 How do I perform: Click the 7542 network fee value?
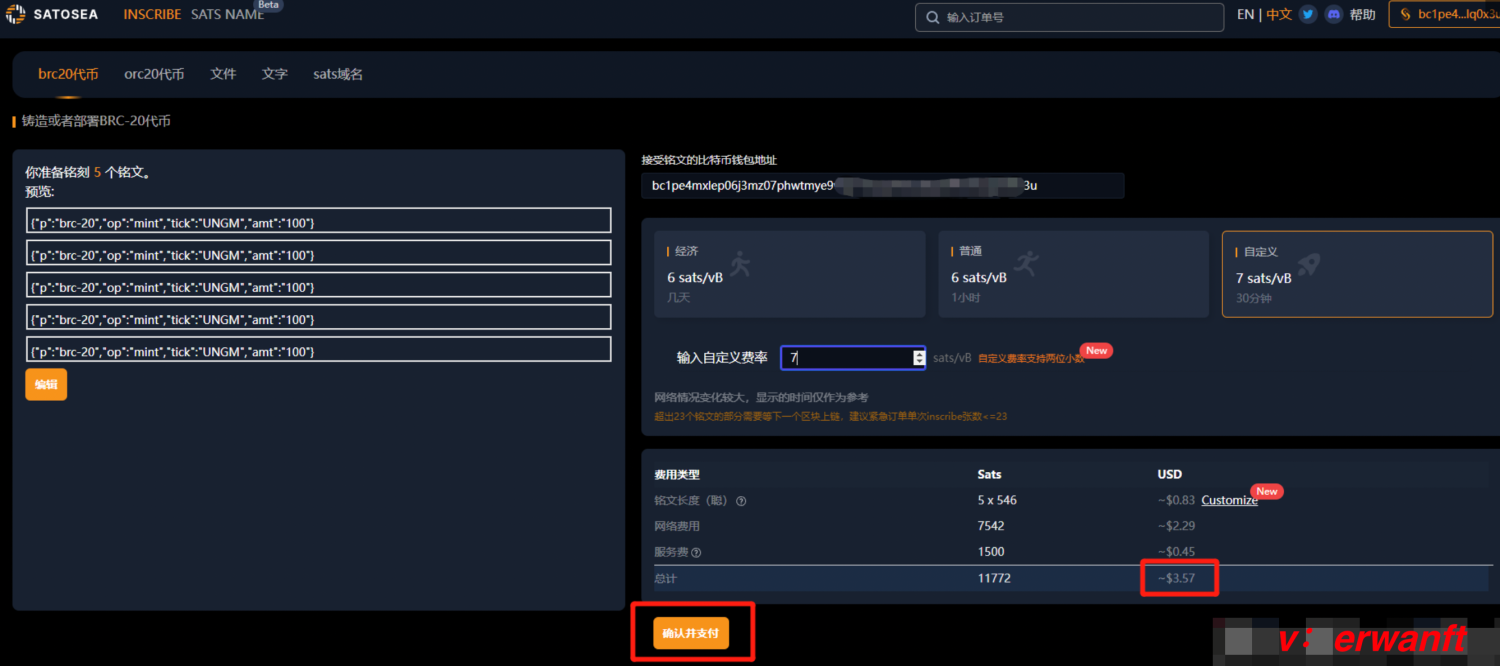991,526
